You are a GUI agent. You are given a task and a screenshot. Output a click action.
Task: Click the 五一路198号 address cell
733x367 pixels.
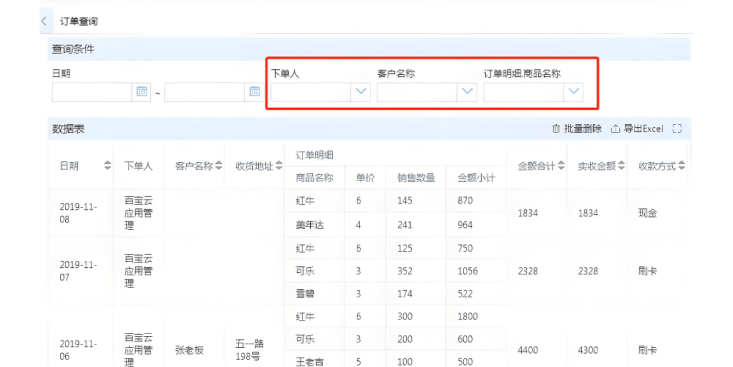pos(249,350)
